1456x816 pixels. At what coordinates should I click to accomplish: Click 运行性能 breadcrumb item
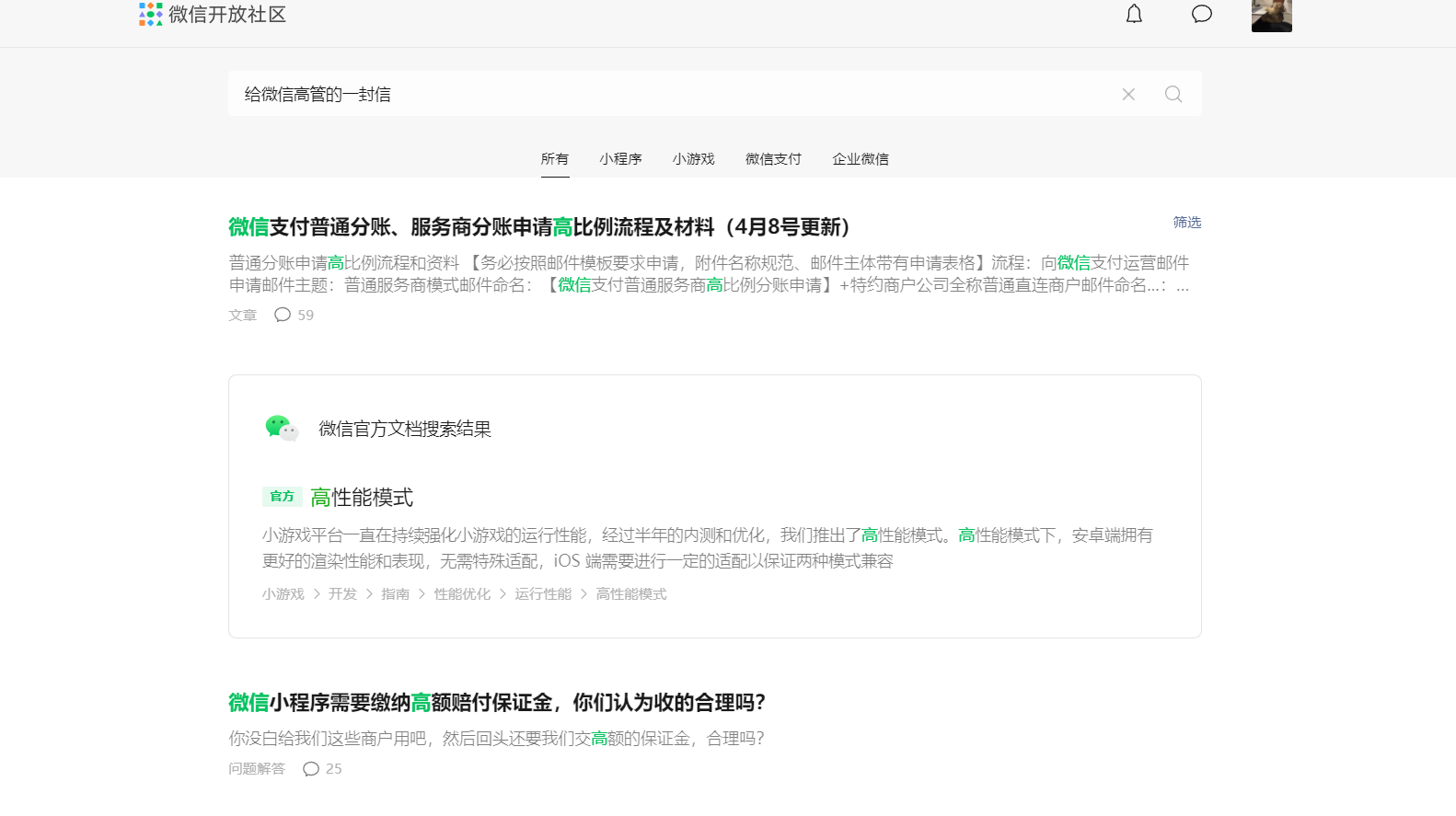pyautogui.click(x=543, y=594)
